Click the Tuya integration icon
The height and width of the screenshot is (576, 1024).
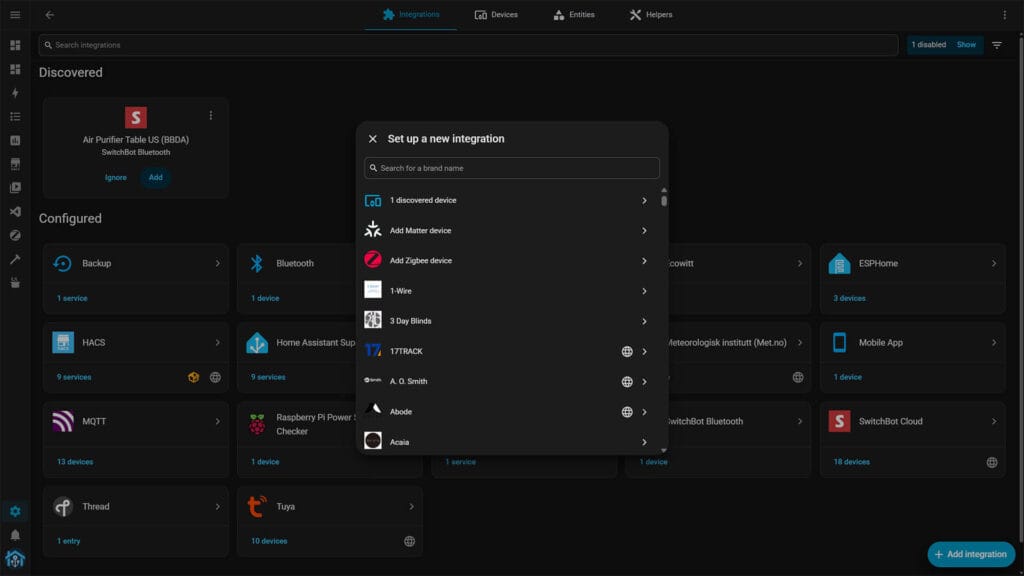point(257,506)
